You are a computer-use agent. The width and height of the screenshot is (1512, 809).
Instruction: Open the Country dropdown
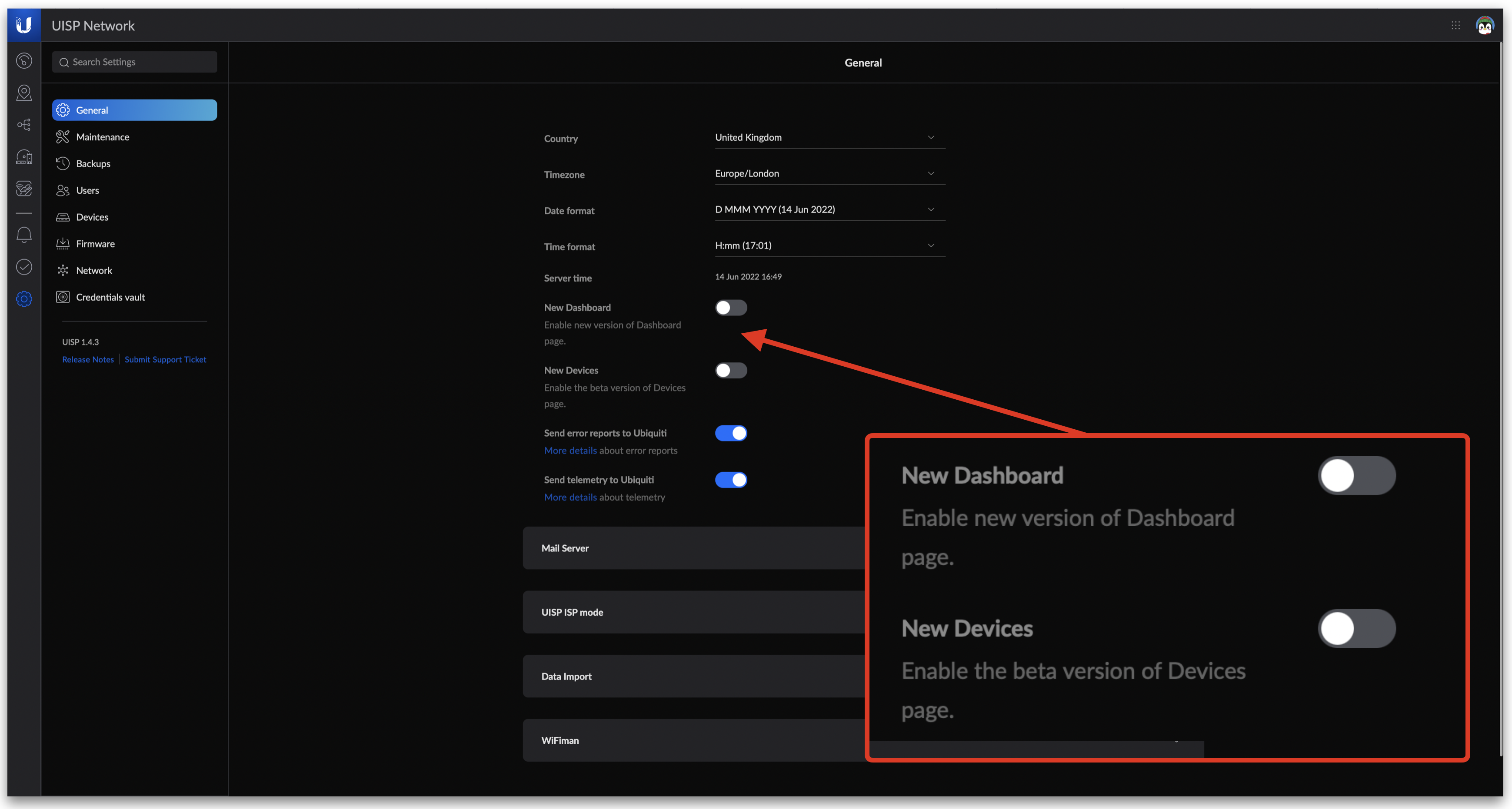[x=829, y=137]
